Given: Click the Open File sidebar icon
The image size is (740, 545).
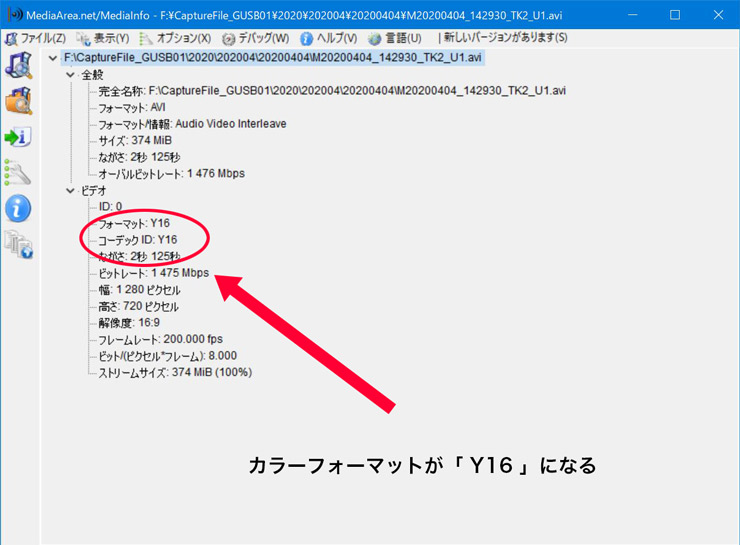Looking at the screenshot, I should pos(18,66).
